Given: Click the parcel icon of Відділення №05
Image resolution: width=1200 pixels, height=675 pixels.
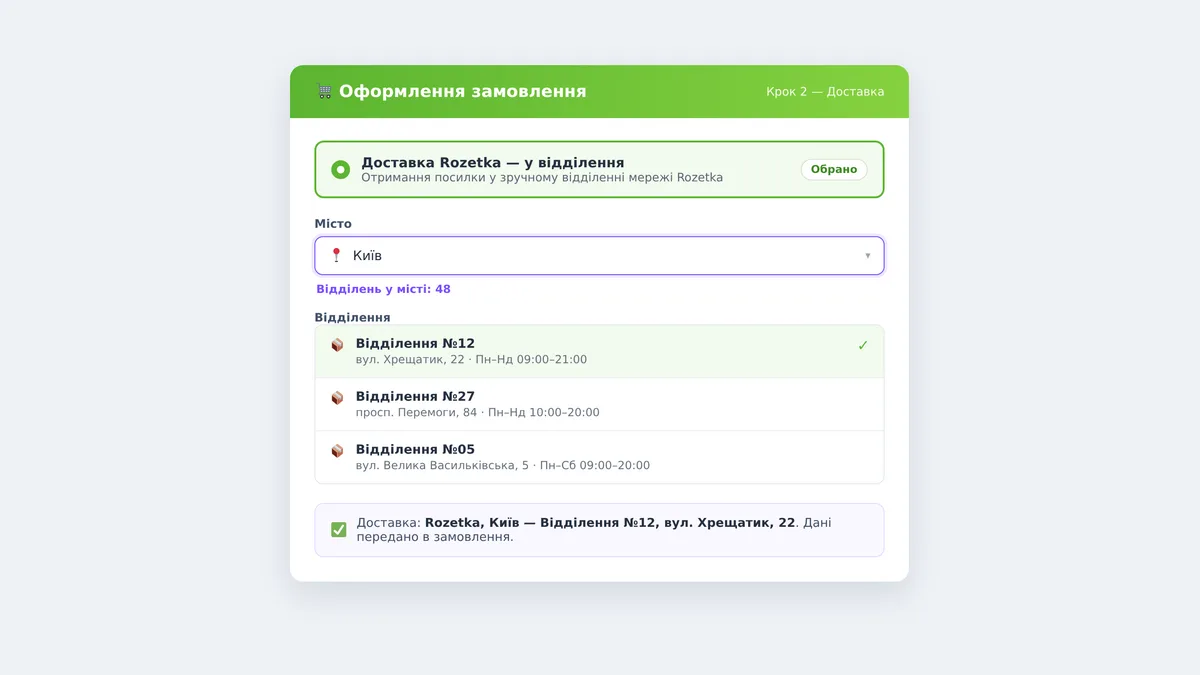Looking at the screenshot, I should (337, 450).
